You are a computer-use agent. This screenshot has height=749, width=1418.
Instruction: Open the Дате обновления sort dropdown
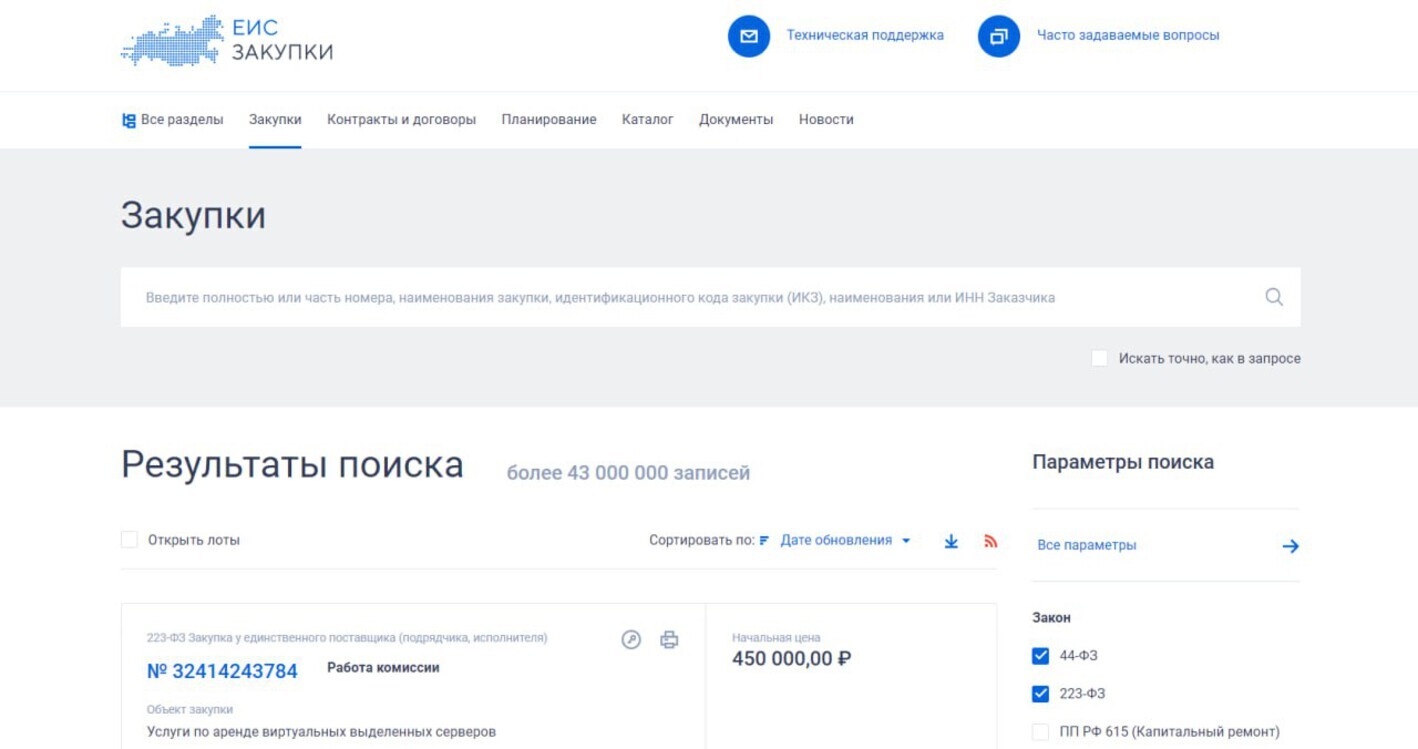(844, 540)
